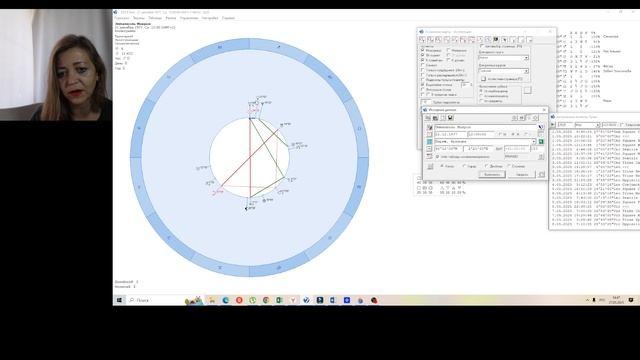Click the teal atlas icon left of place field
This screenshot has height=360, width=640.
429,142
